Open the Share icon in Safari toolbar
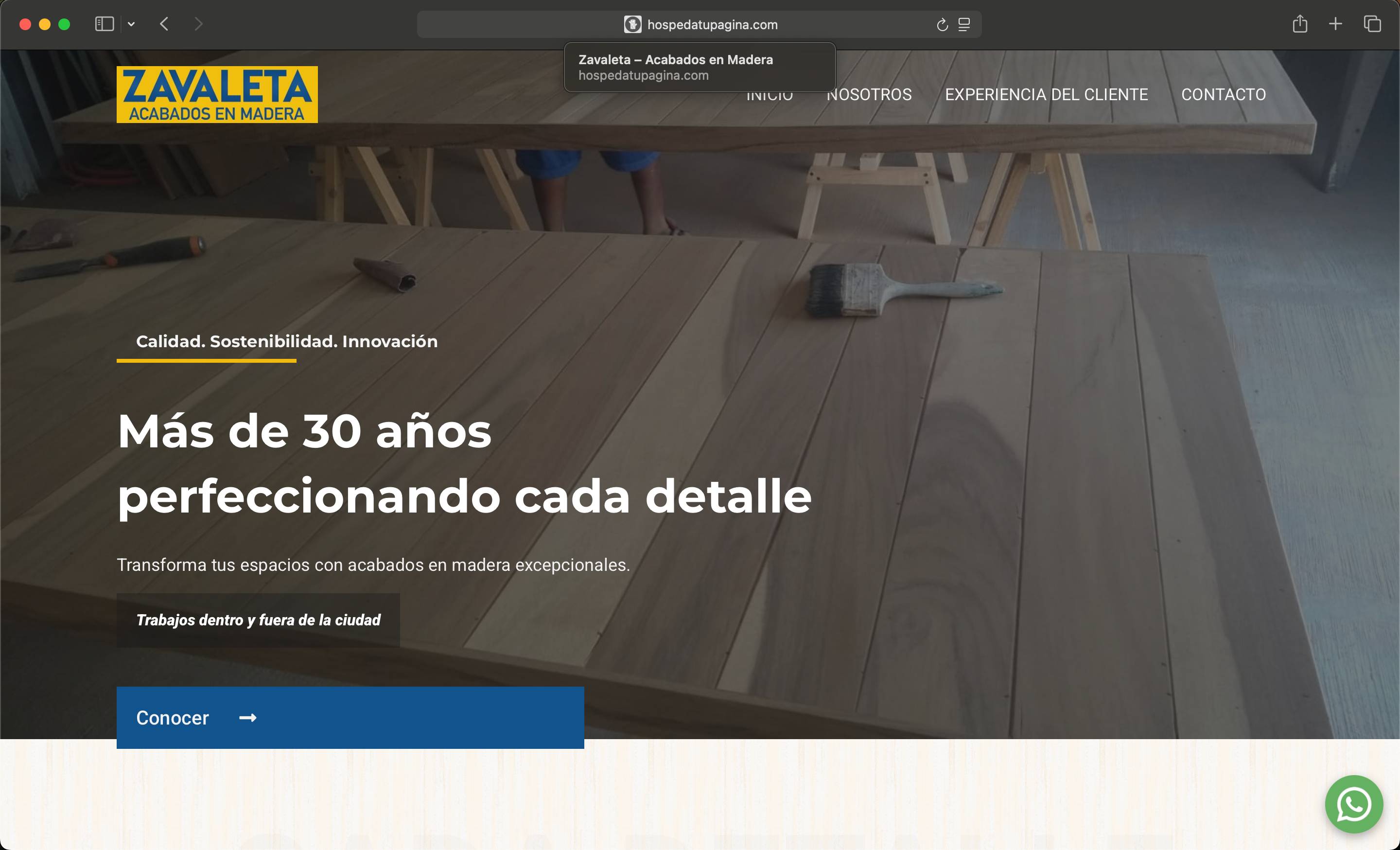Screen dimensions: 1400x850 pyautogui.click(x=1300, y=24)
